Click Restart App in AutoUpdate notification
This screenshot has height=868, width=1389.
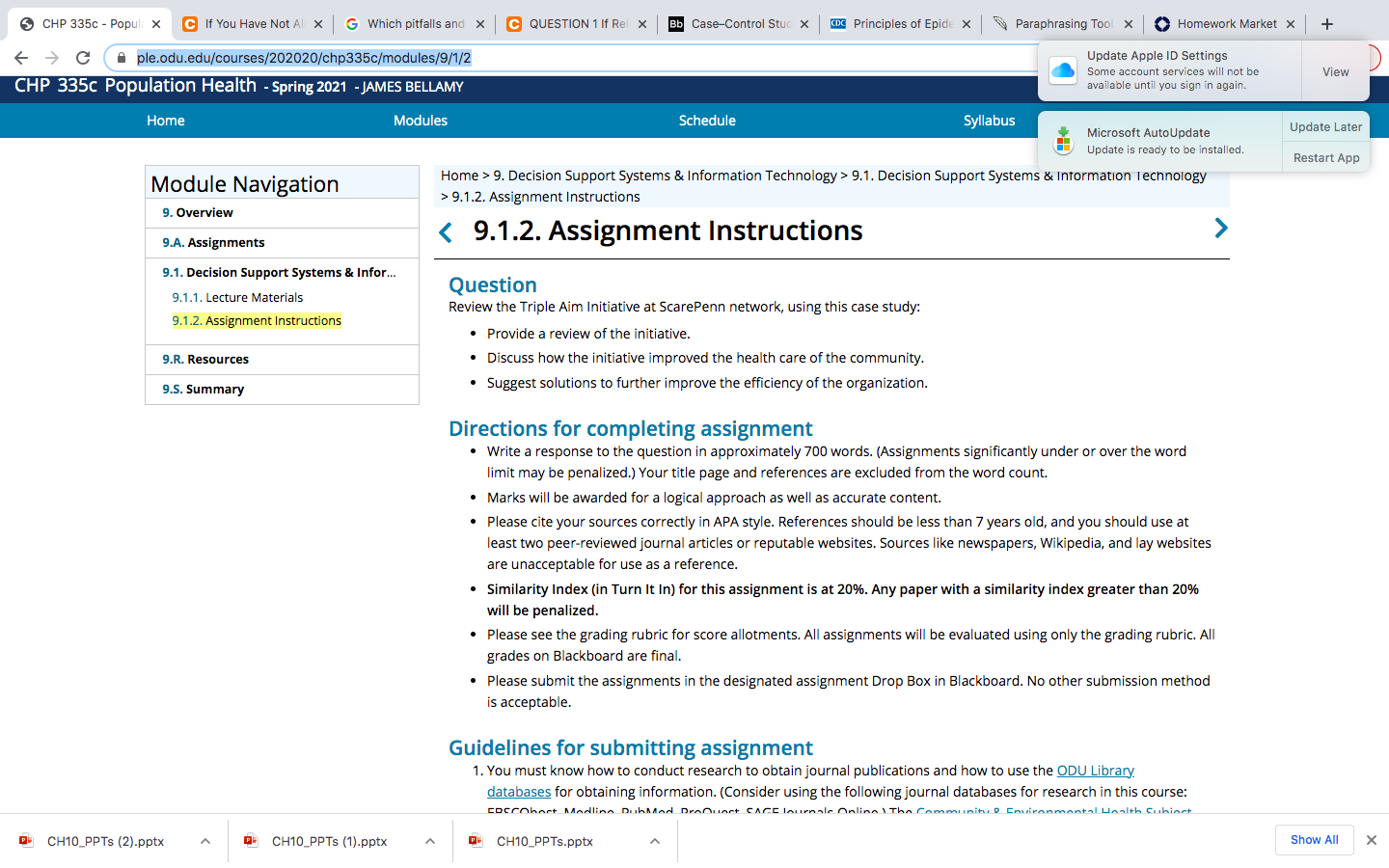point(1326,157)
